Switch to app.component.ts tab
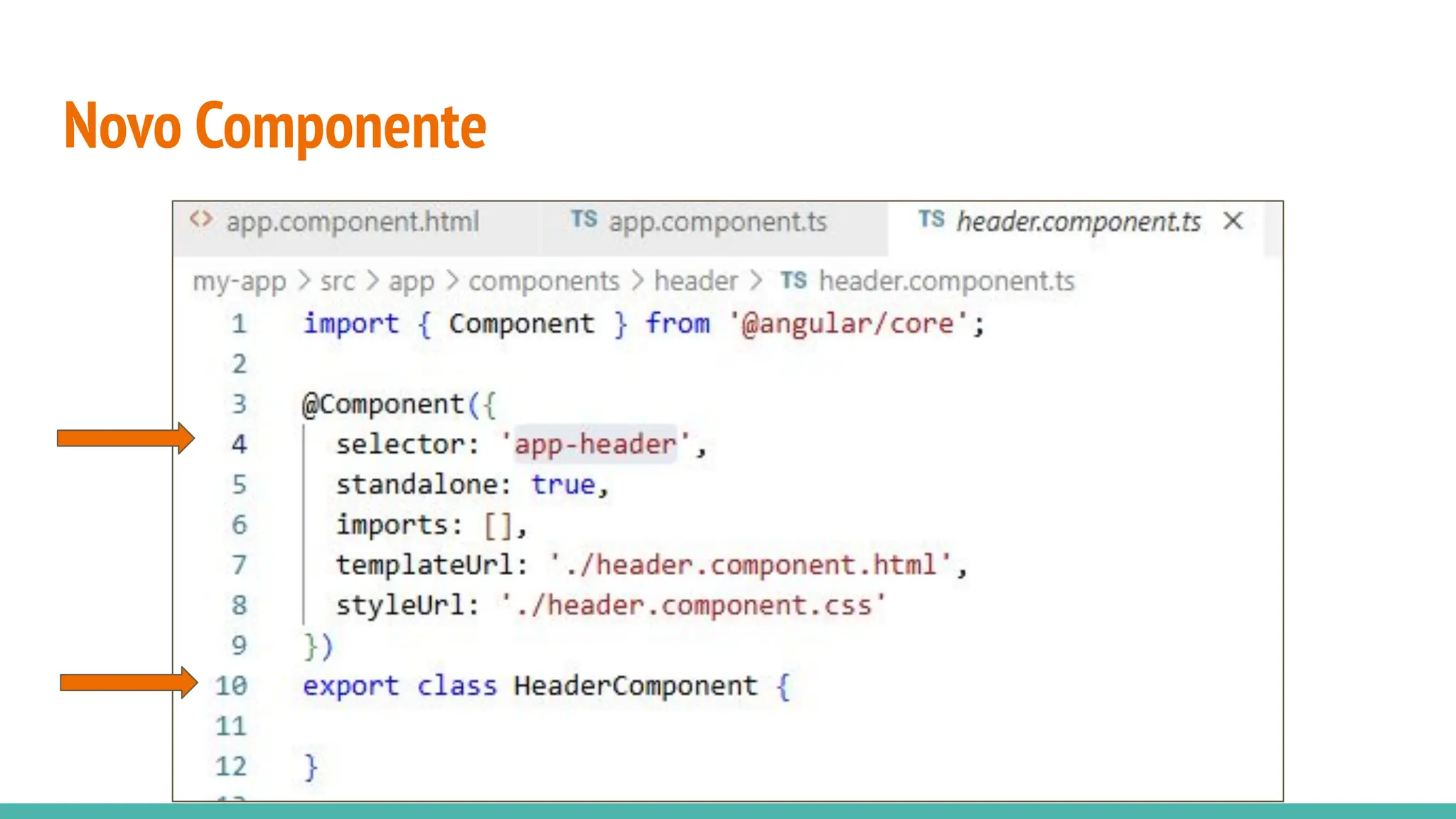The width and height of the screenshot is (1456, 819). (x=717, y=222)
